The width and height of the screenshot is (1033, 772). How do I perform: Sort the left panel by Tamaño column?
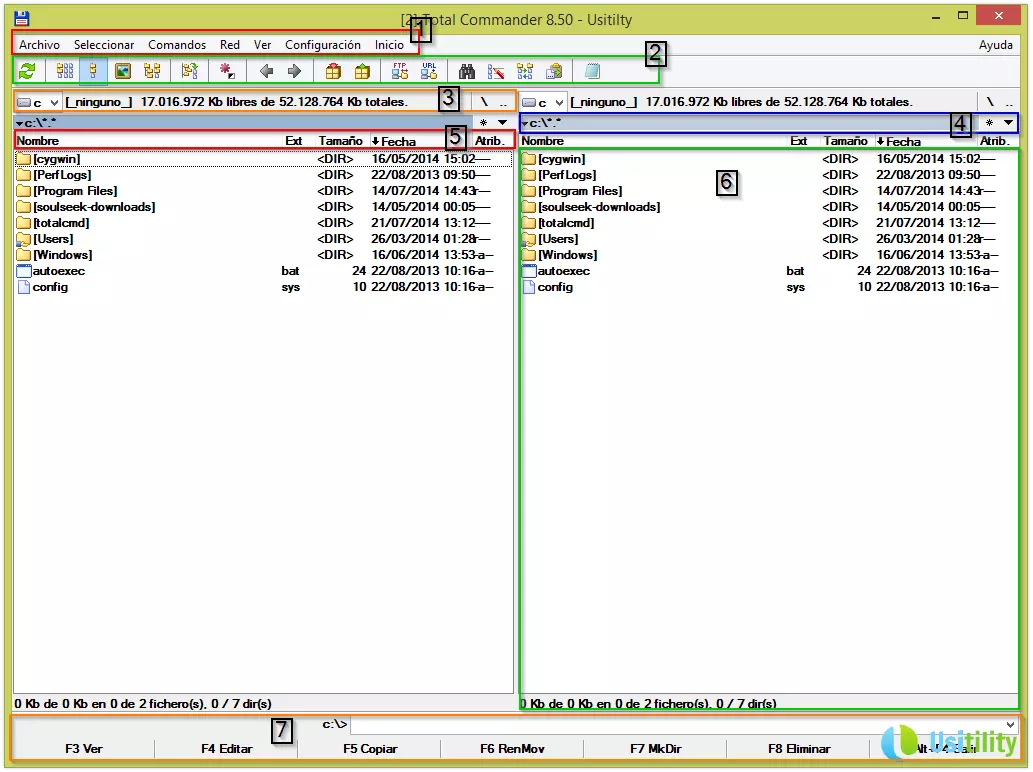click(x=340, y=141)
